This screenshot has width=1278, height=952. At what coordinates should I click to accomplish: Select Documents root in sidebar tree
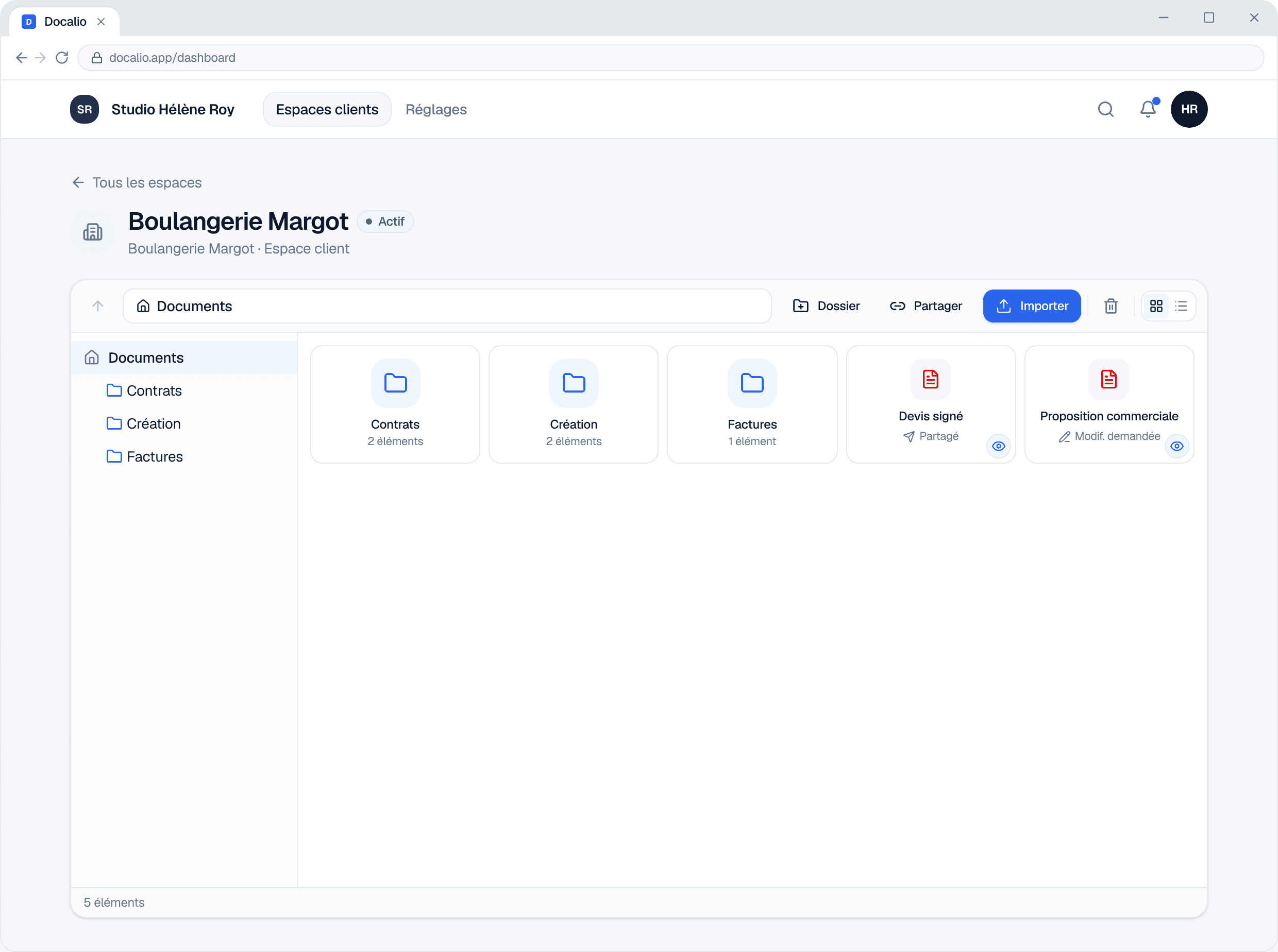(184, 358)
